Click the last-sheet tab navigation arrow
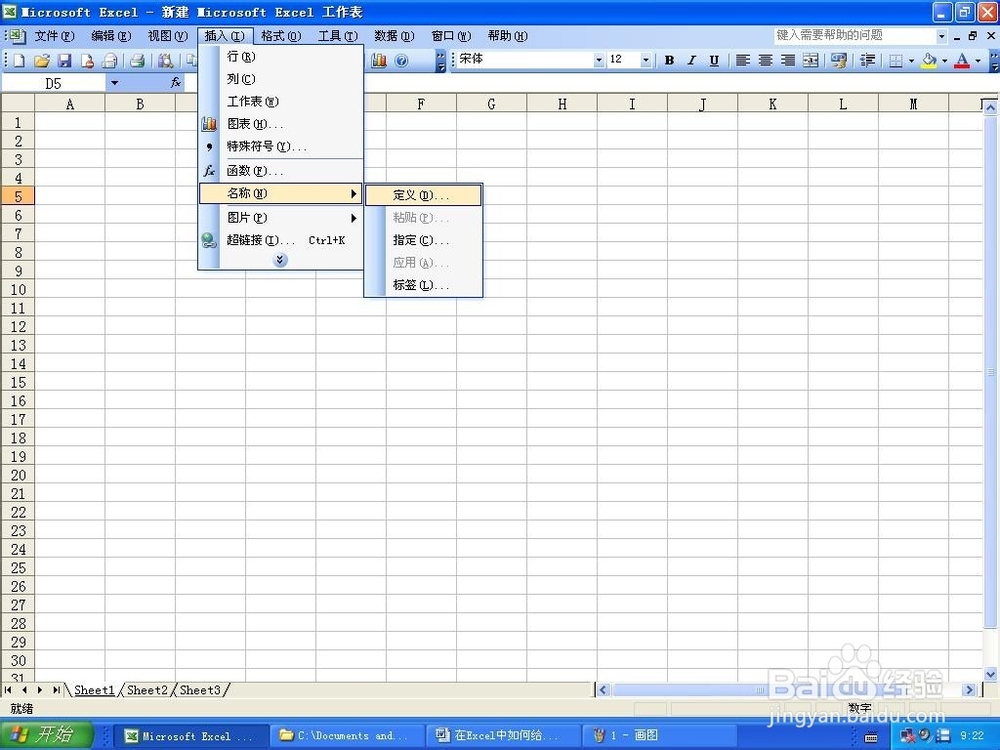 pyautogui.click(x=57, y=690)
